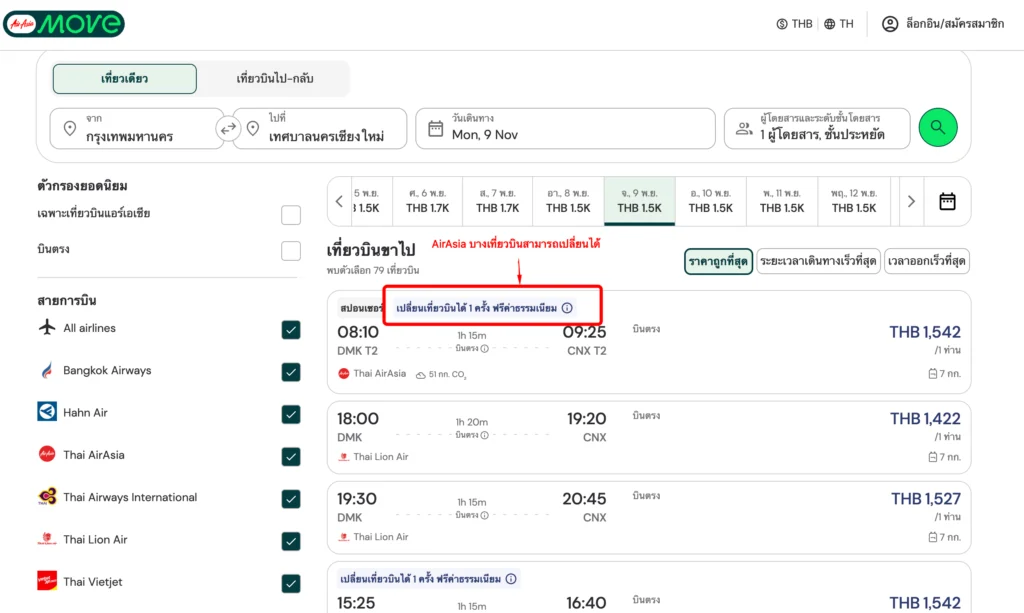Open travel date picker Mon, 9 Nov
This screenshot has width=1024, height=613.
point(566,129)
